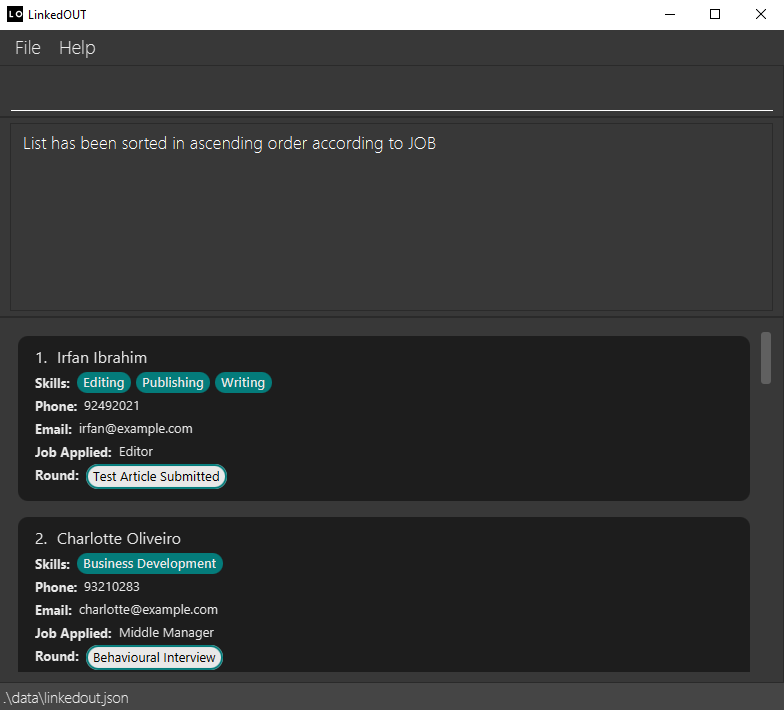Select the Irfan Ibrahim applicant name
This screenshot has height=710, width=784.
(102, 358)
